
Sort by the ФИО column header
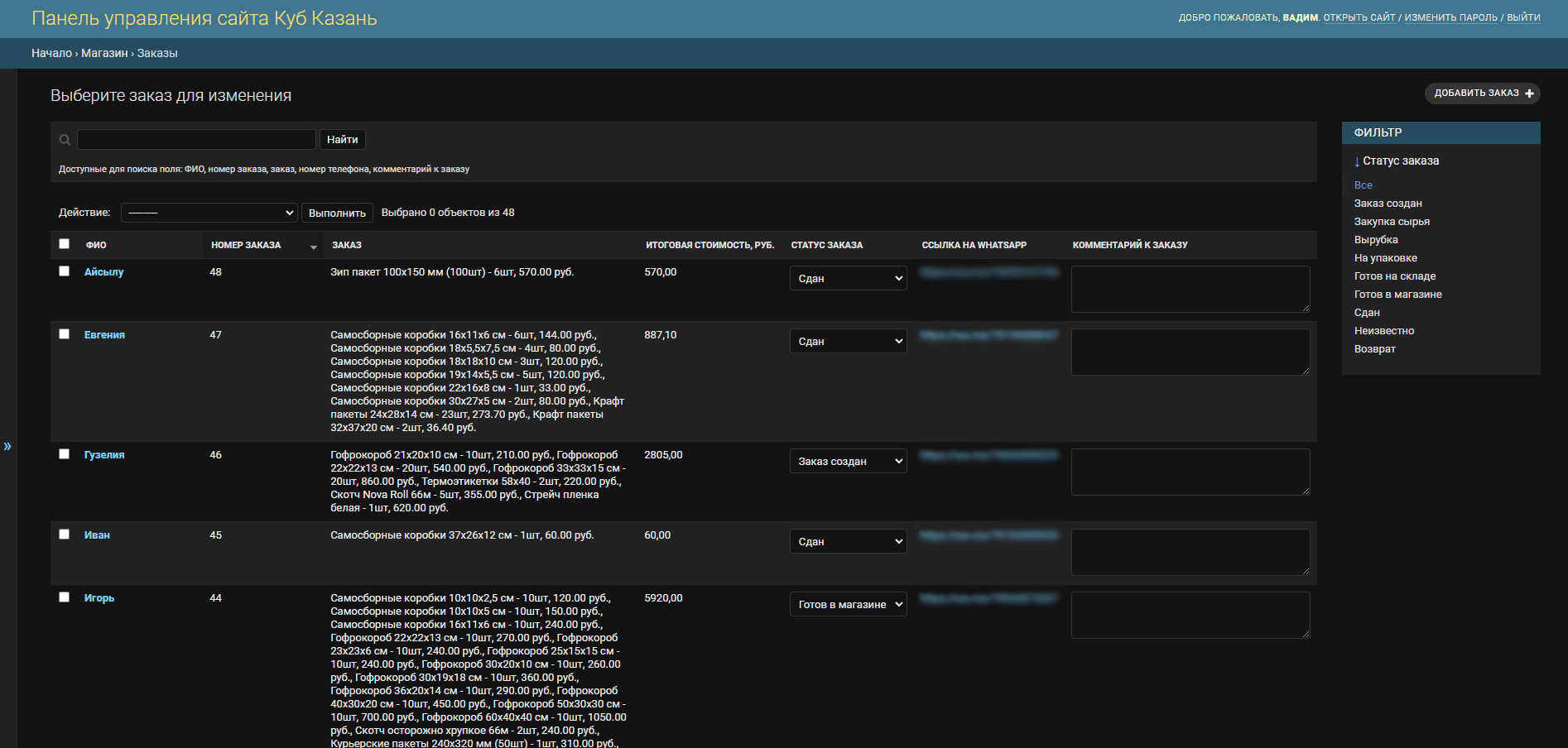[96, 245]
